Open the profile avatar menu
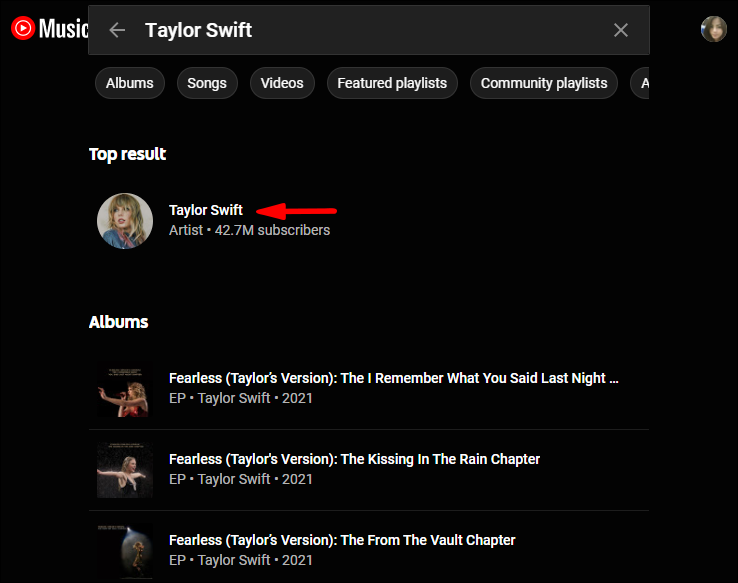 point(714,29)
